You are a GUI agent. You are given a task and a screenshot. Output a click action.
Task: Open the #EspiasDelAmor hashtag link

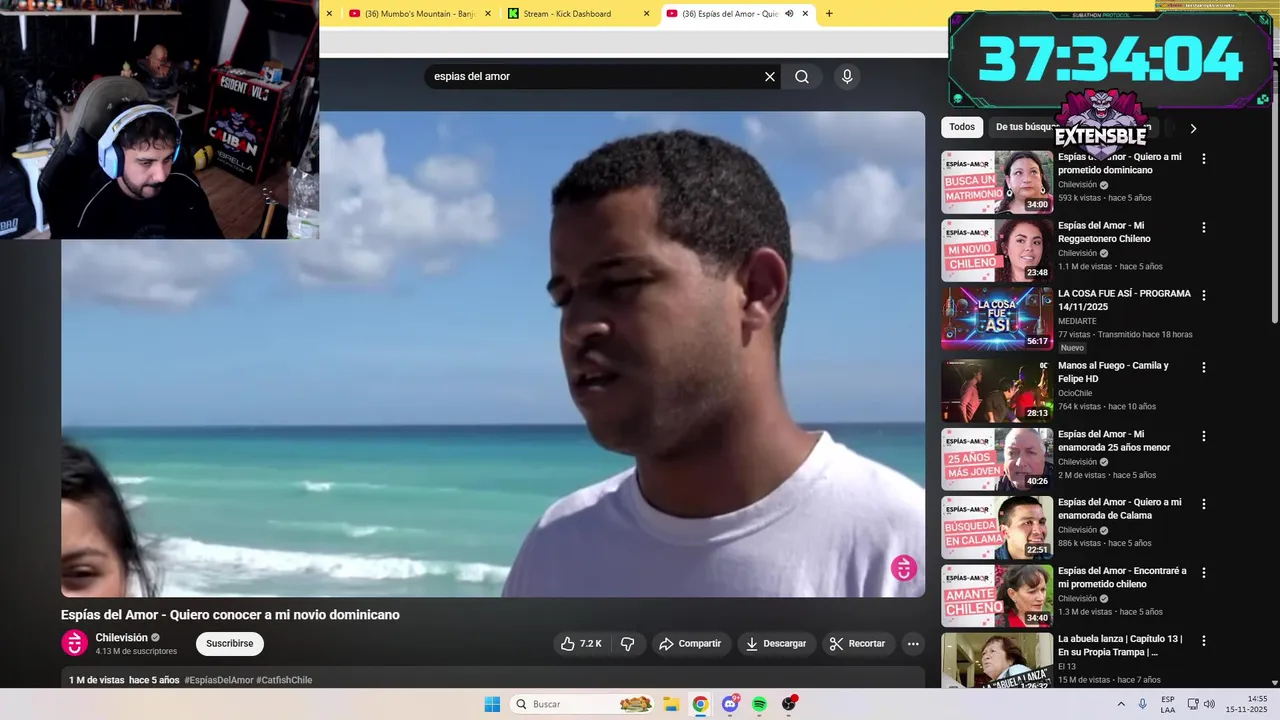click(219, 680)
